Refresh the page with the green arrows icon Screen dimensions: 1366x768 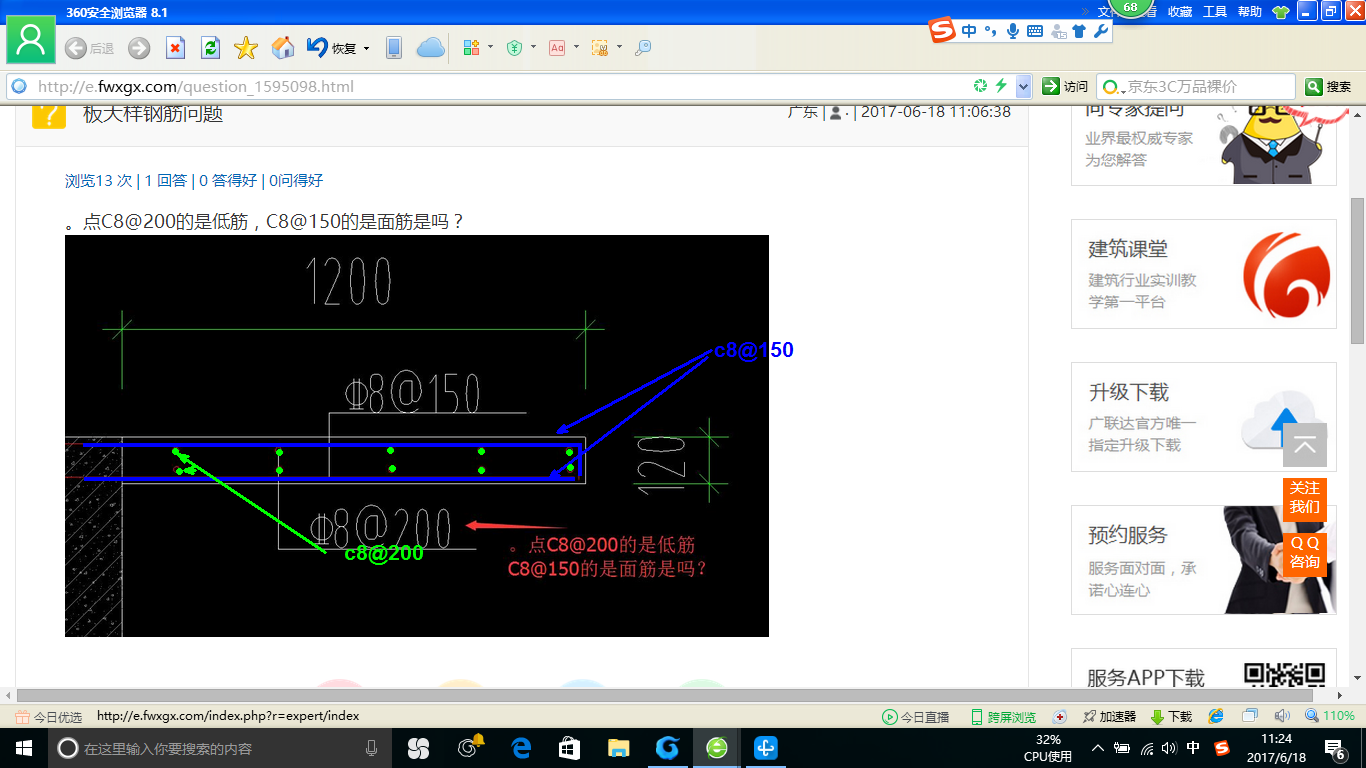[210, 48]
